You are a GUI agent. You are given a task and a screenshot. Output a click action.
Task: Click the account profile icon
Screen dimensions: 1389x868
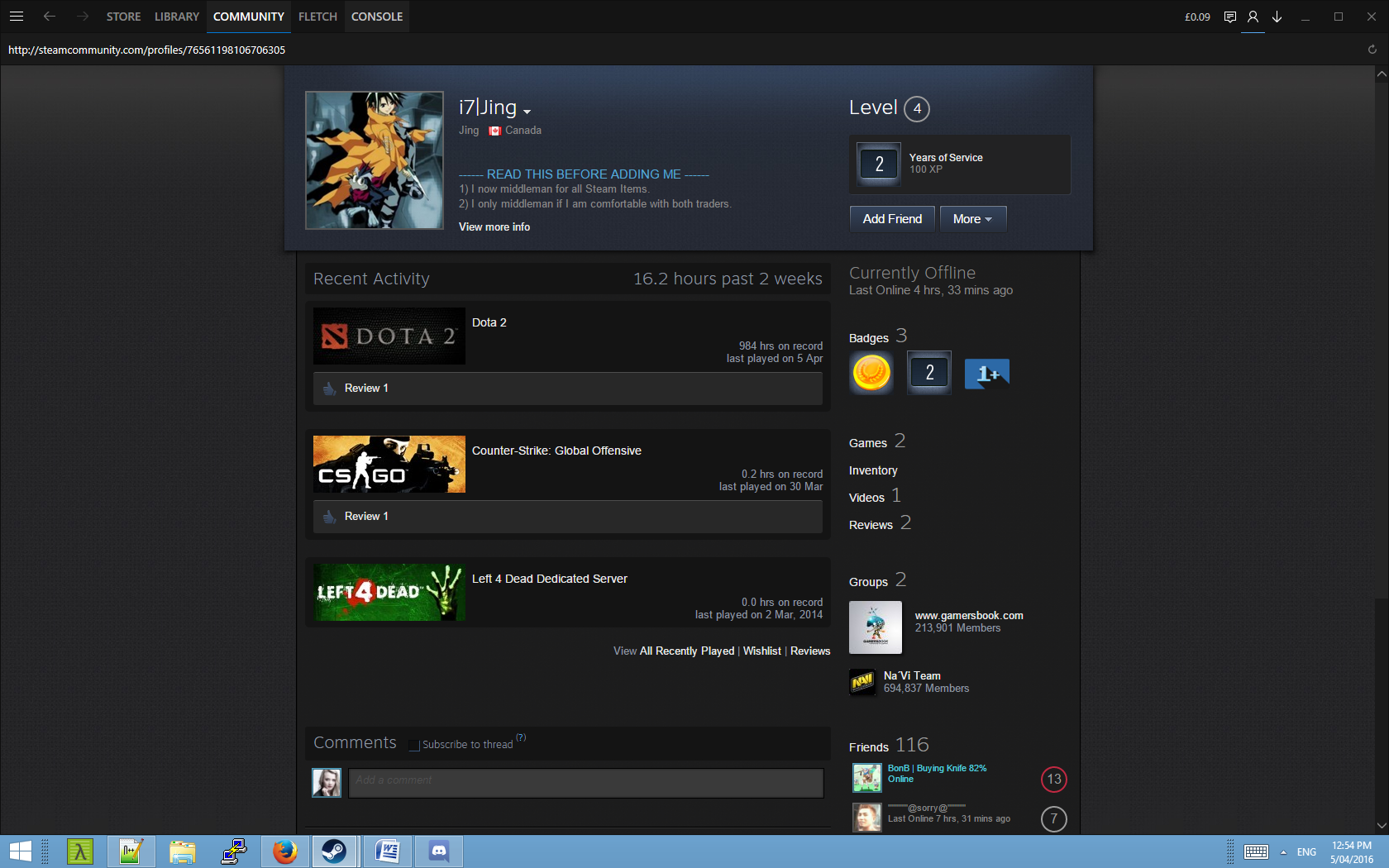(x=1253, y=17)
